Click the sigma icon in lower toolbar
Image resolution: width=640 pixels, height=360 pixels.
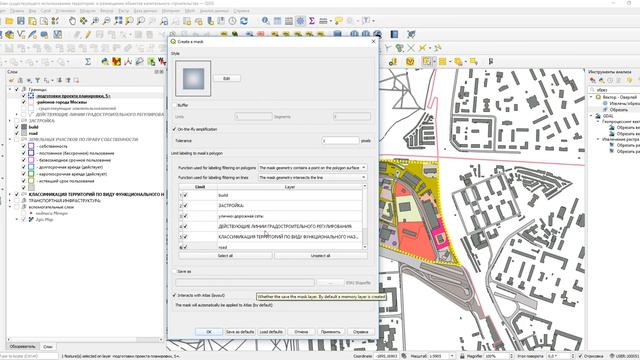click(88, 62)
